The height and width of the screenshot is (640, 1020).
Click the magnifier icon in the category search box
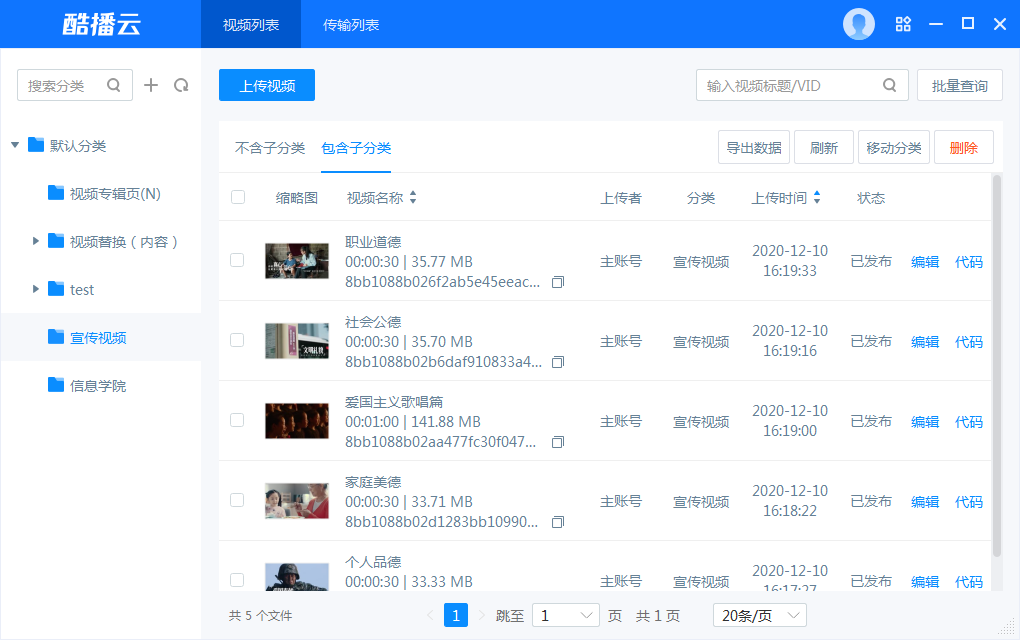pyautogui.click(x=114, y=85)
